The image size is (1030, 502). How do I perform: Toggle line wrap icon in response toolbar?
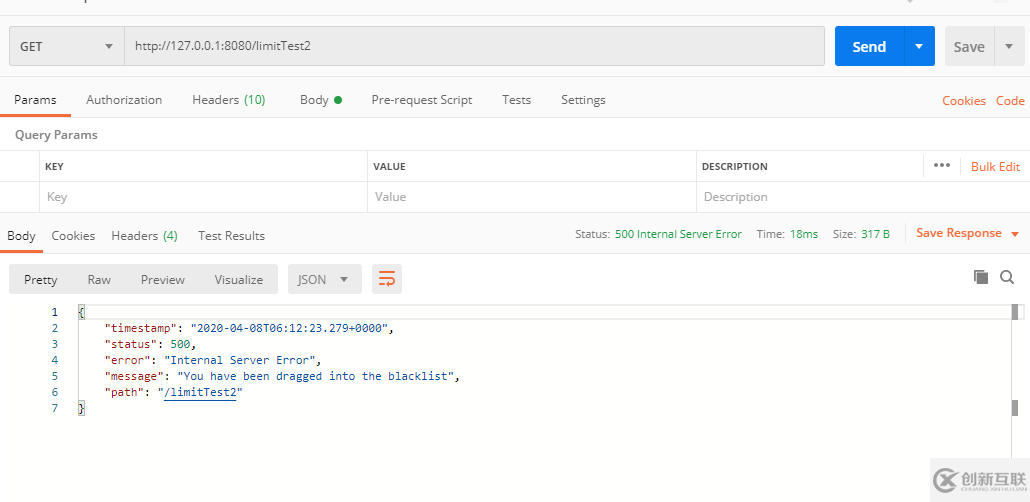coord(387,279)
